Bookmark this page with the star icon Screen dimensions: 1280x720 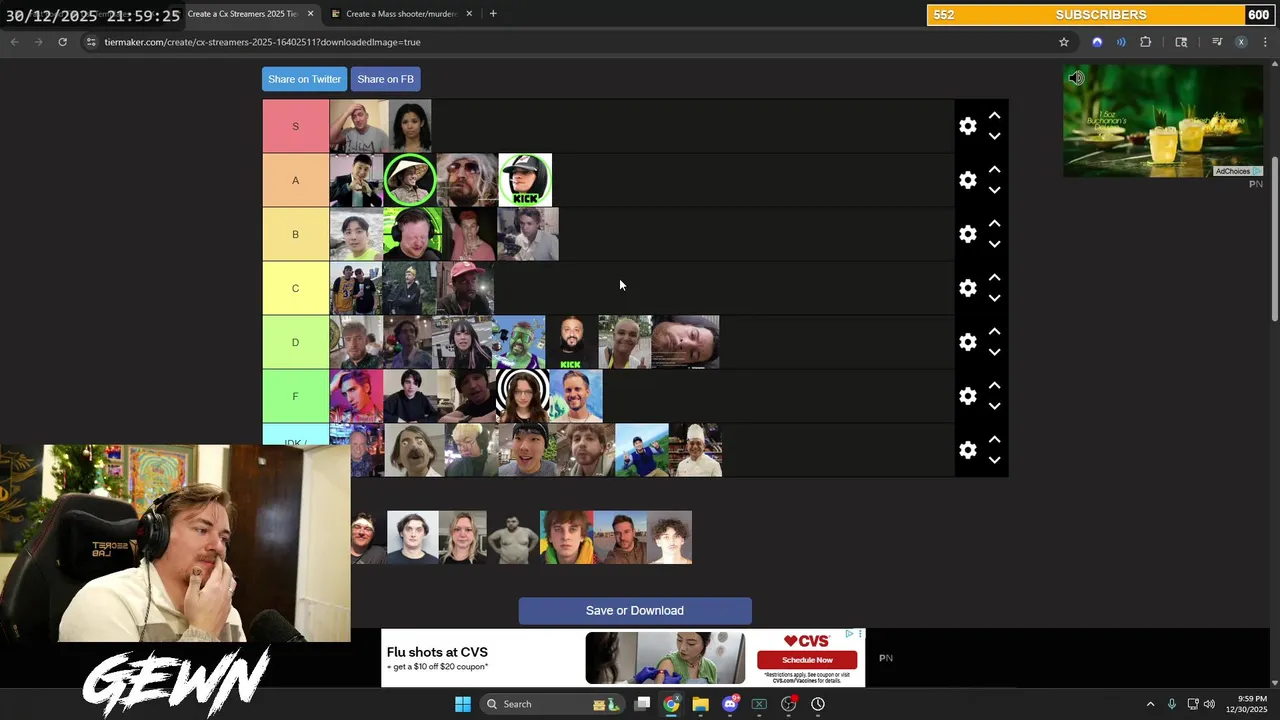tap(1064, 42)
